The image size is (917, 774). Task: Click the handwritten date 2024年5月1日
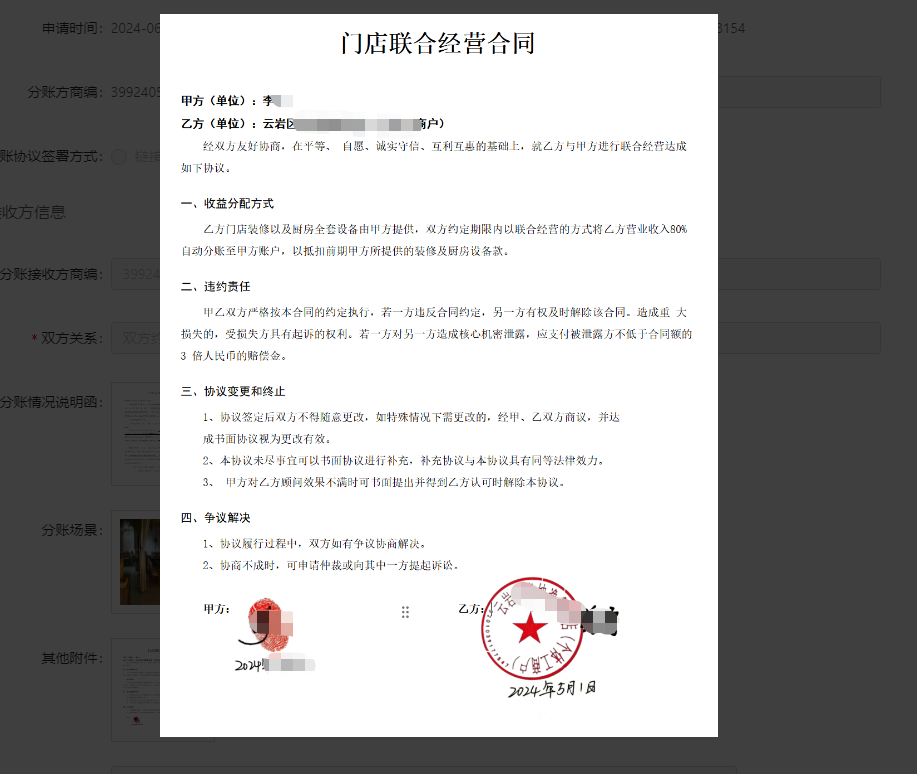[x=553, y=690]
